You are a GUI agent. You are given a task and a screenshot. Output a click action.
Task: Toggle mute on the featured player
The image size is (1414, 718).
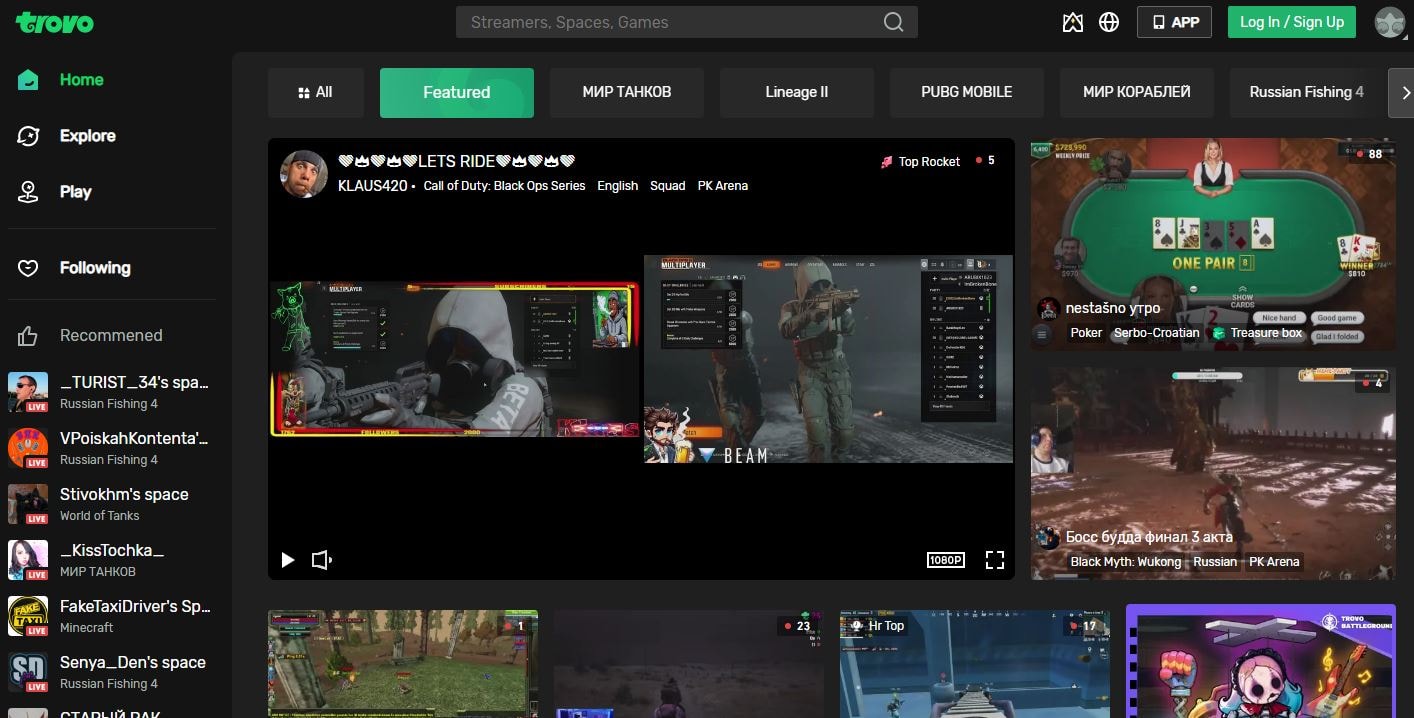(x=322, y=560)
